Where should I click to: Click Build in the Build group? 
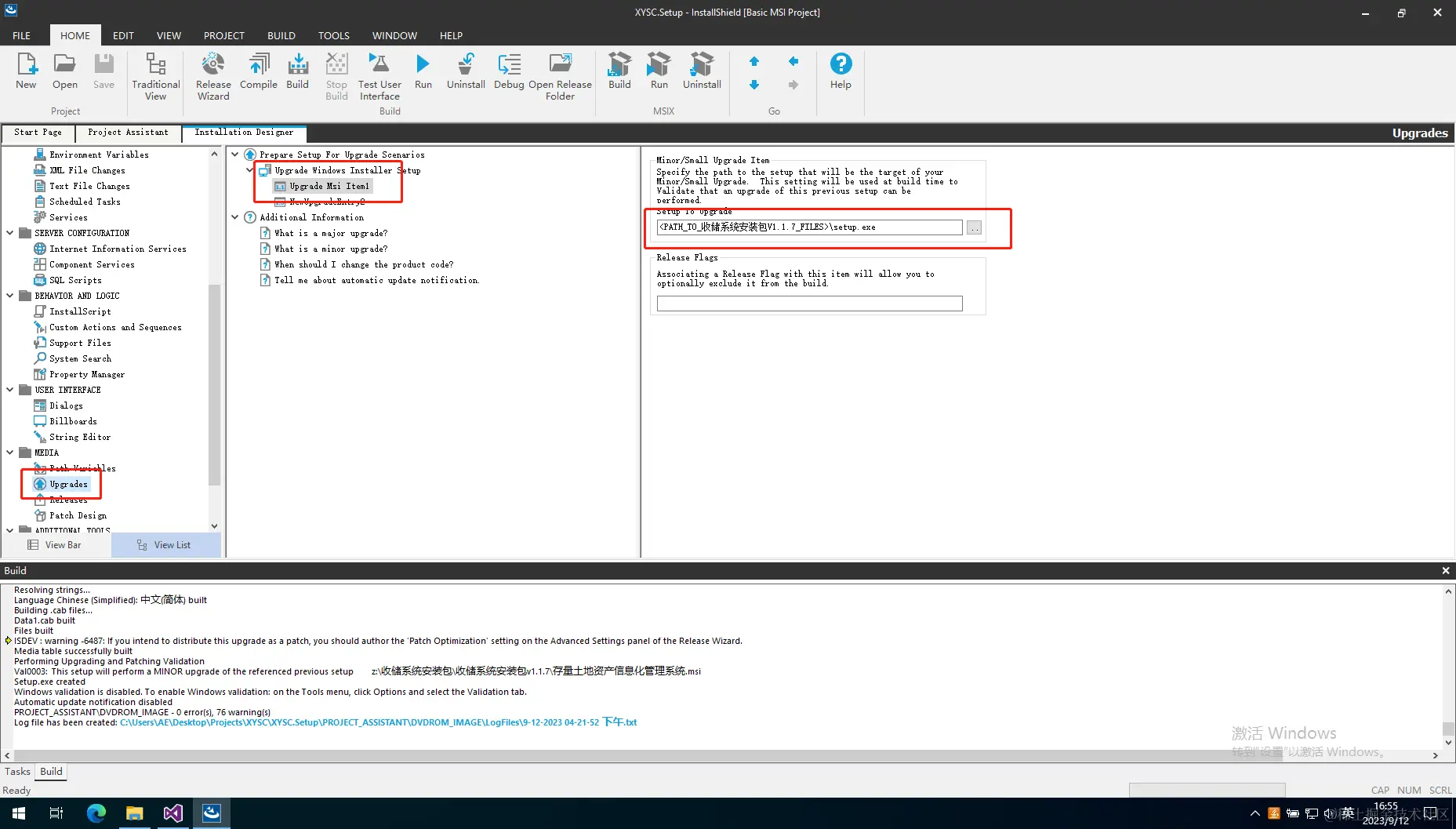(298, 71)
